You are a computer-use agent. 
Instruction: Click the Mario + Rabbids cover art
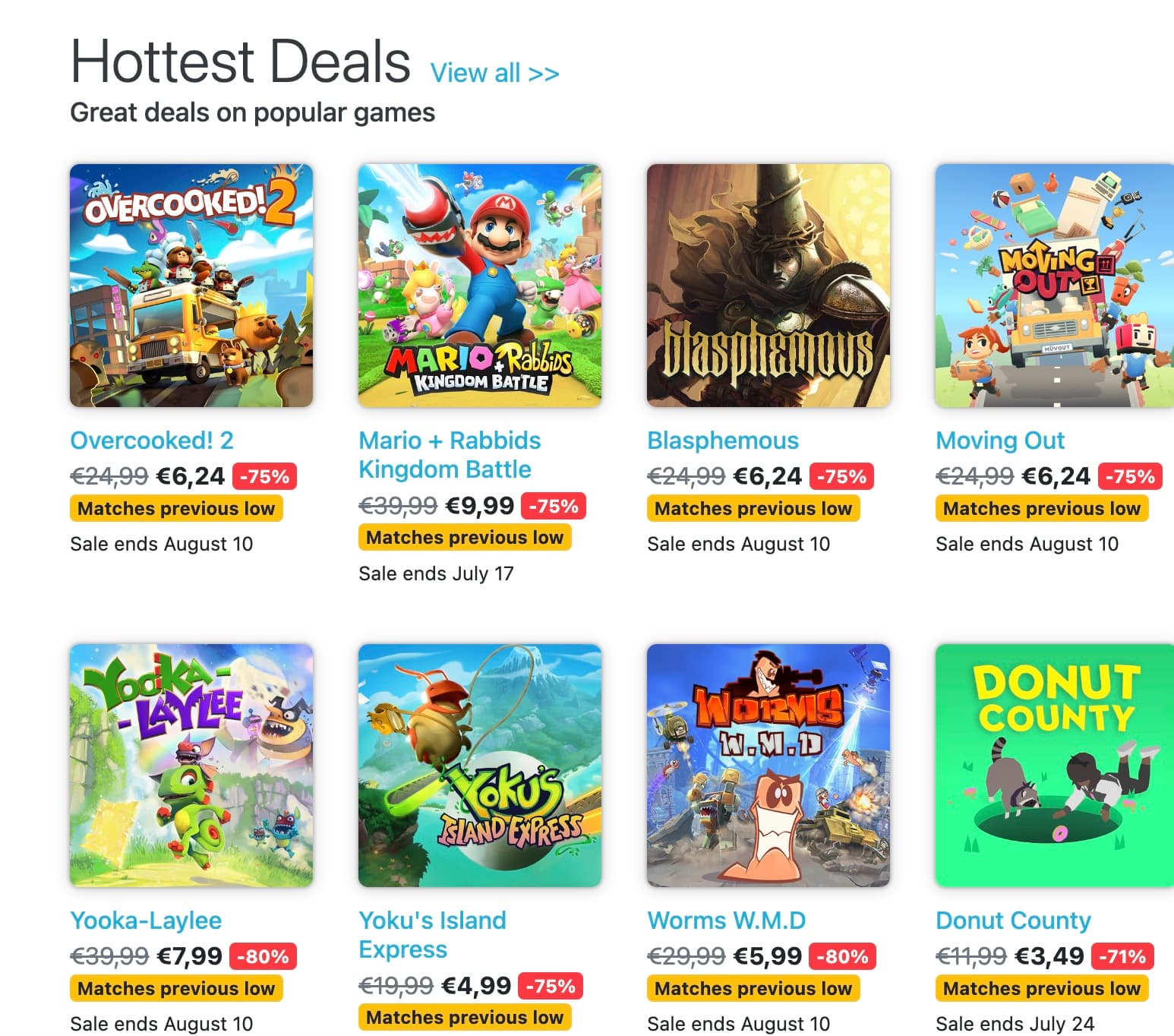[x=480, y=286]
